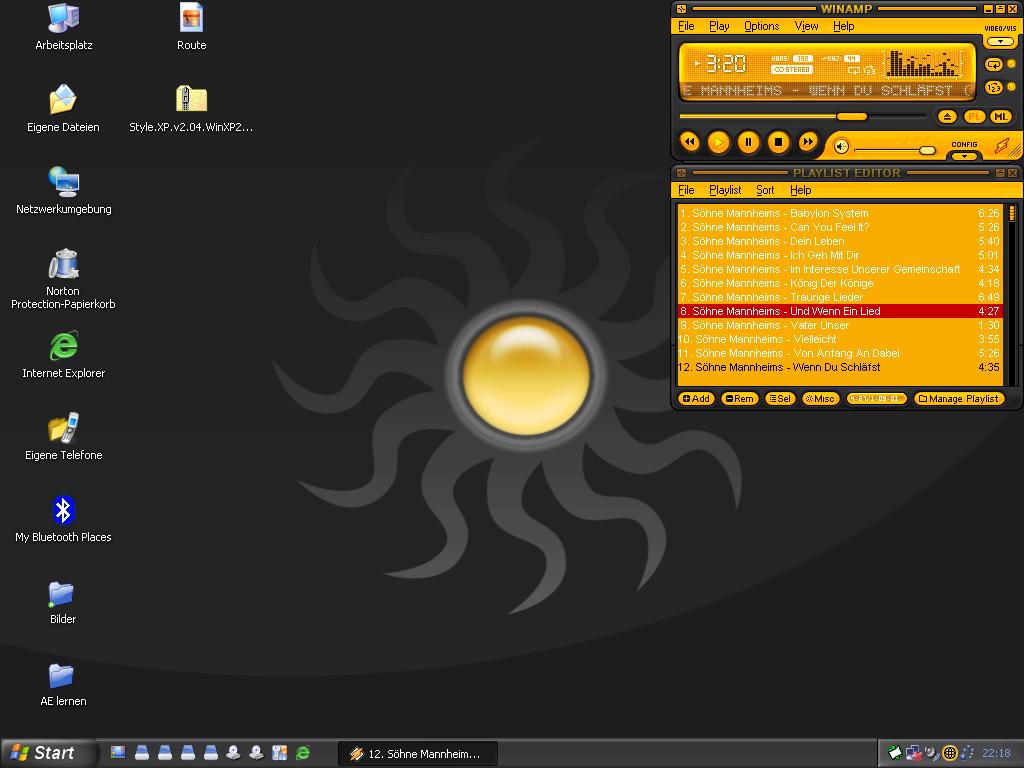1024x768 pixels.
Task: Click the Manage Playlist button
Action: pyautogui.click(x=958, y=399)
